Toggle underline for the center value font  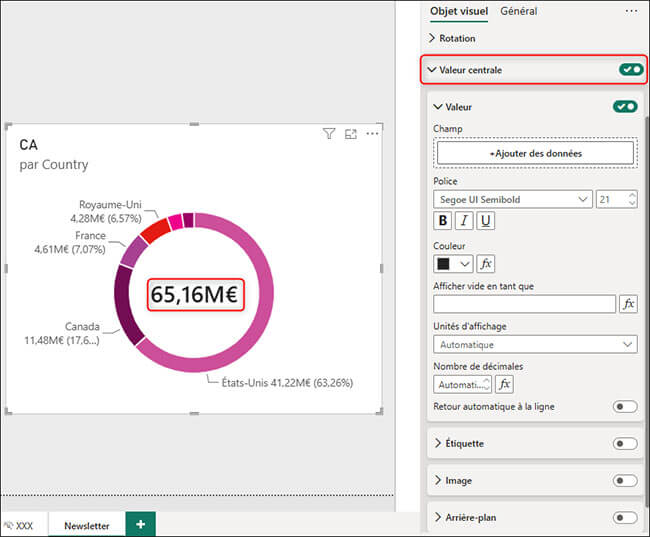485,221
